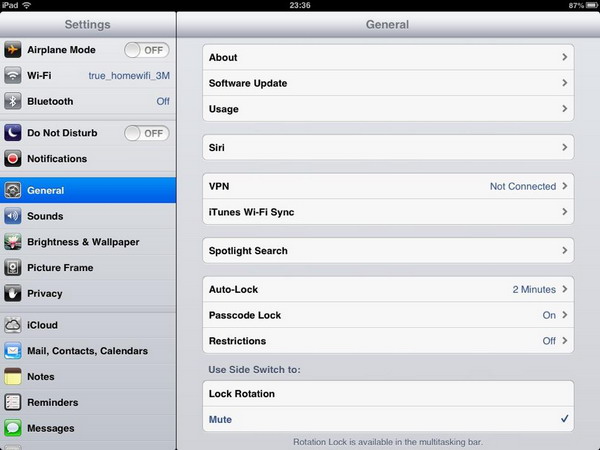The height and width of the screenshot is (450, 600).
Task: Open the About row
Action: (388, 57)
